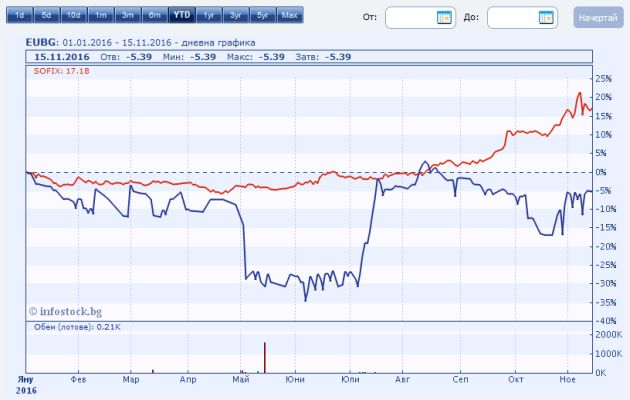Click the Фев month axis label
This screenshot has height=400, width=630.
coord(78,380)
